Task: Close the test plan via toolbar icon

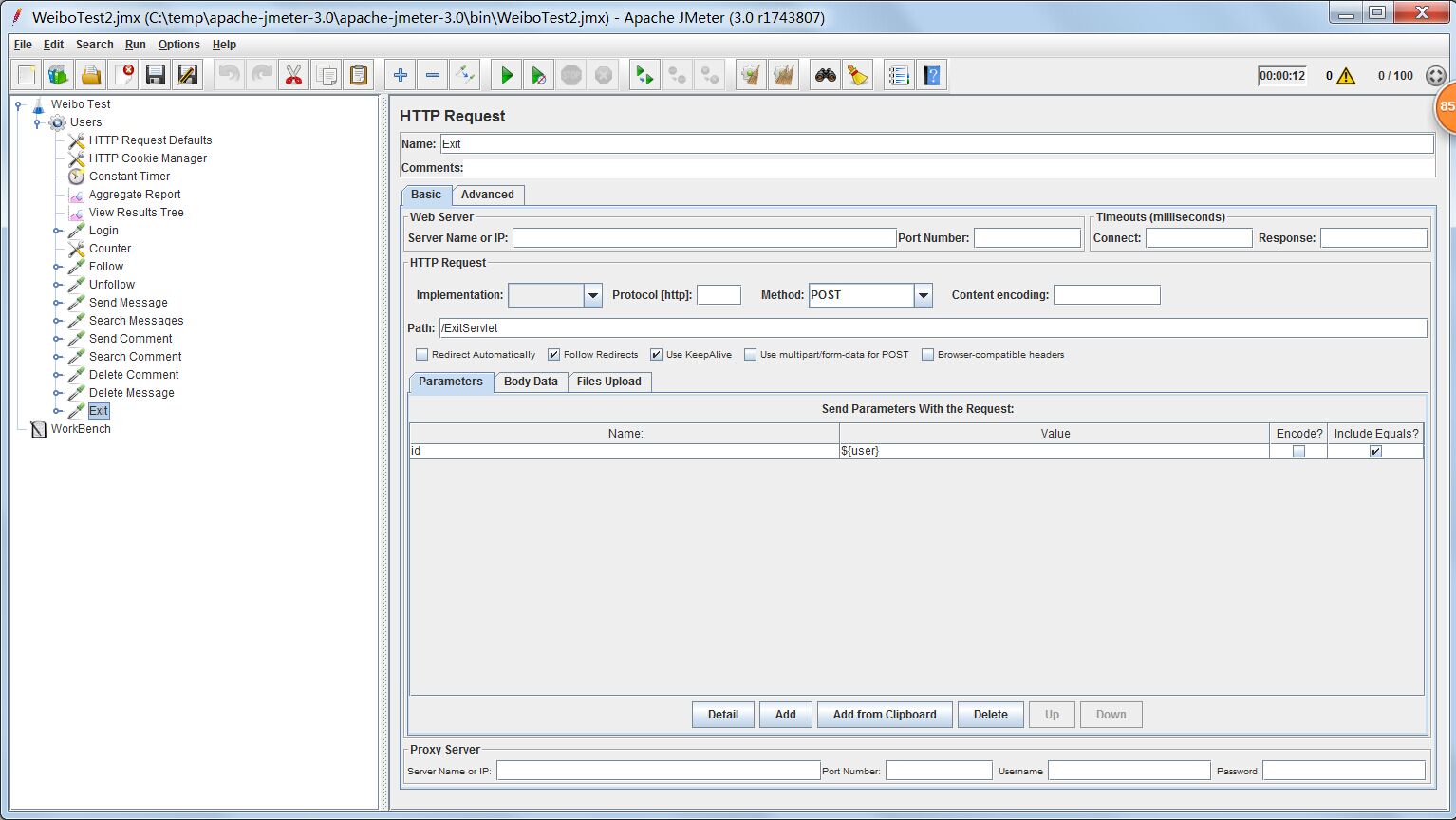Action: point(123,75)
